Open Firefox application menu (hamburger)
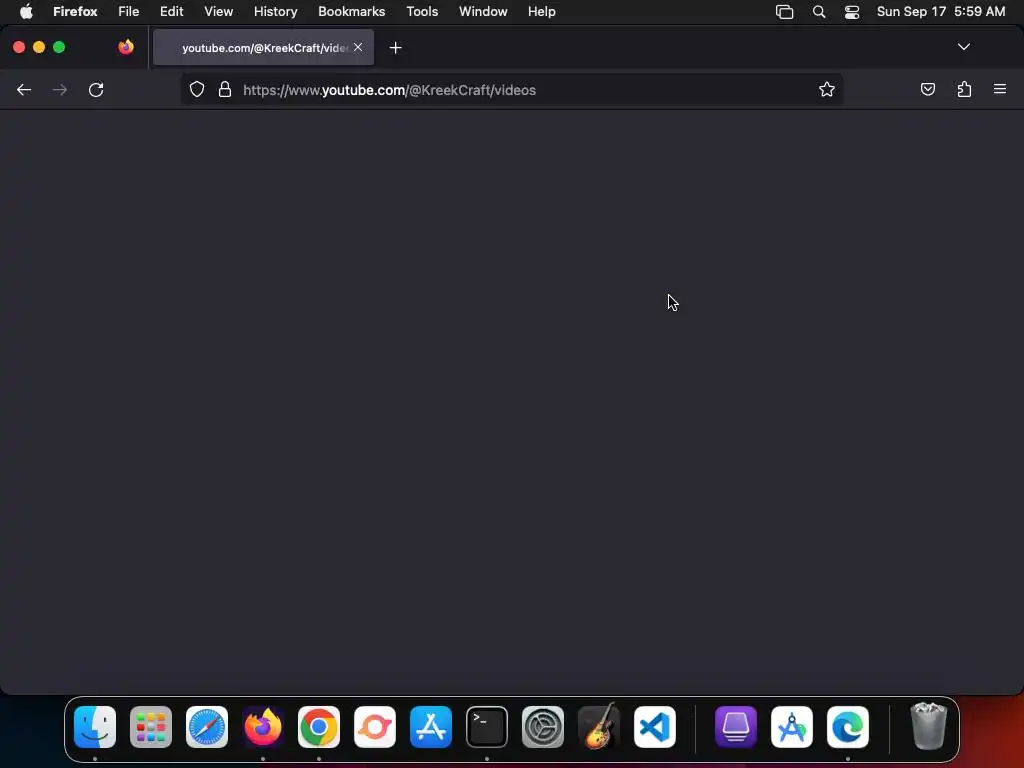 pos(1000,89)
